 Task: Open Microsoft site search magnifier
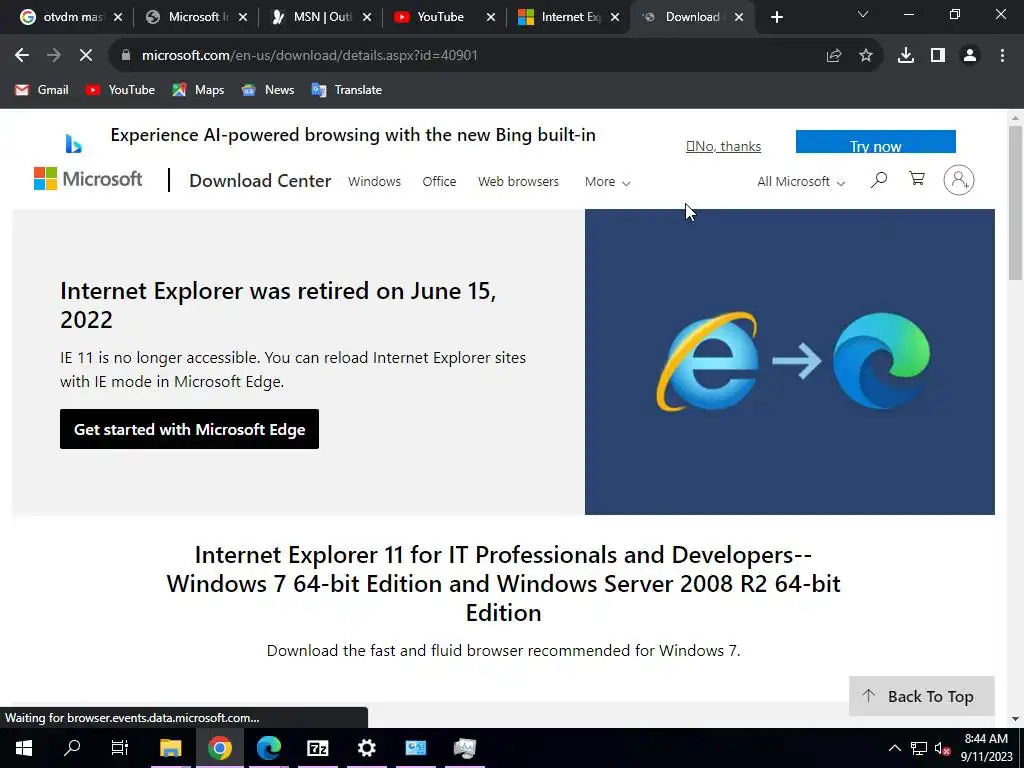pos(879,180)
